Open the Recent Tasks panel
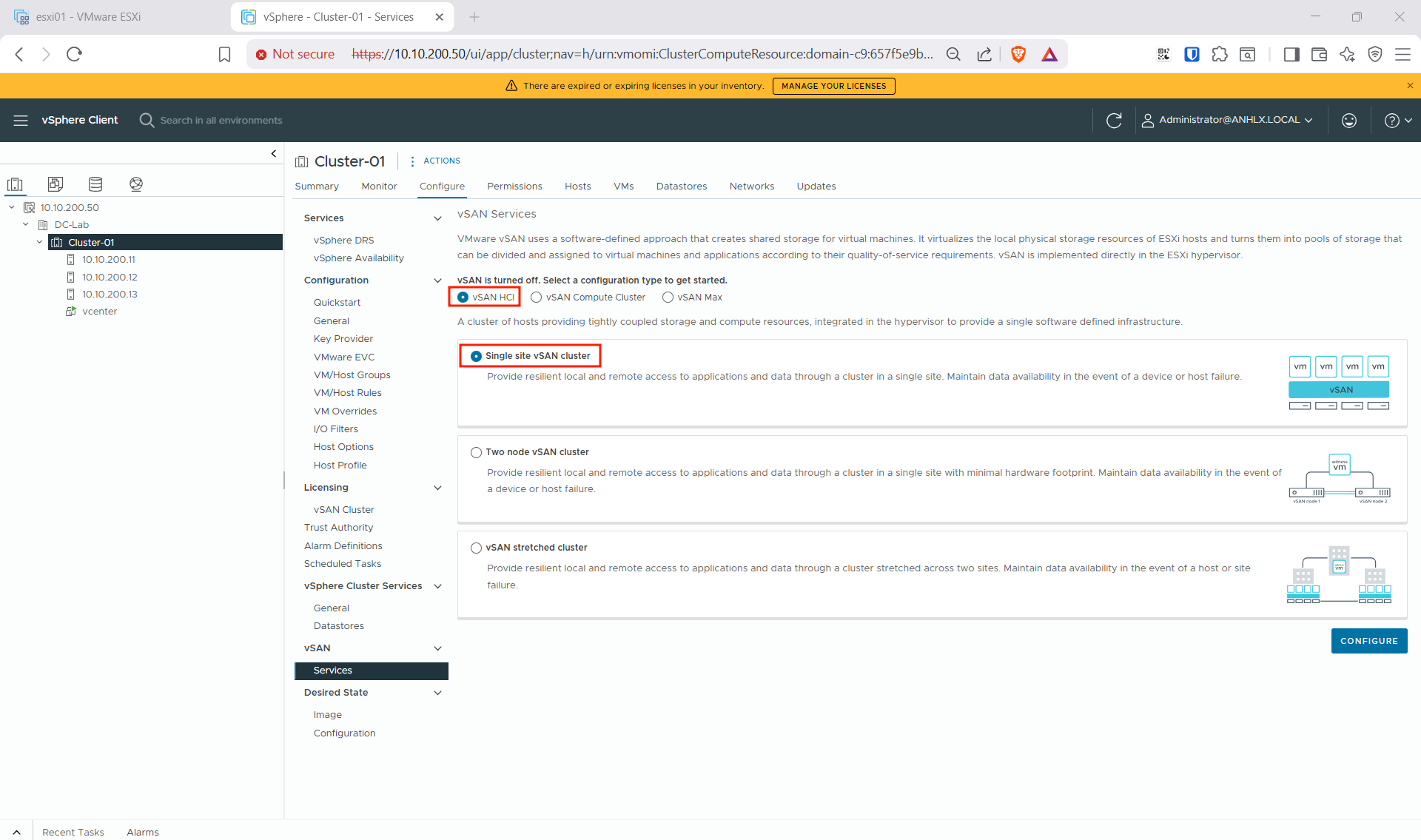The height and width of the screenshot is (840, 1421). pos(73,832)
